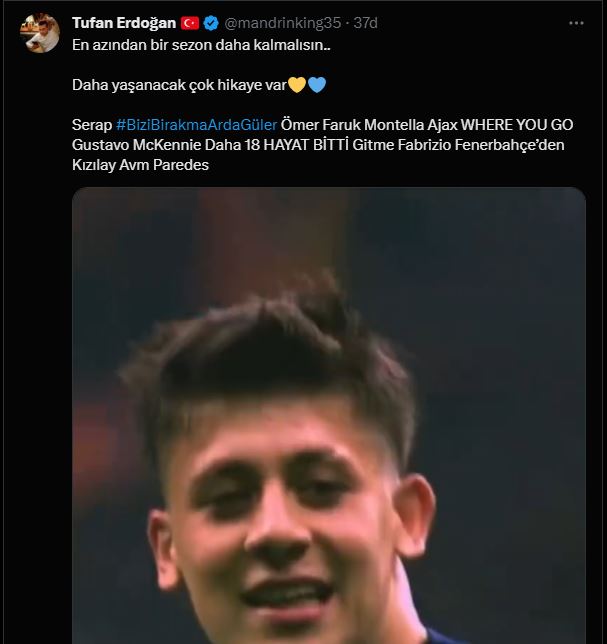
Task: Open the Tufan Erdoğan display name link
Action: (x=124, y=22)
